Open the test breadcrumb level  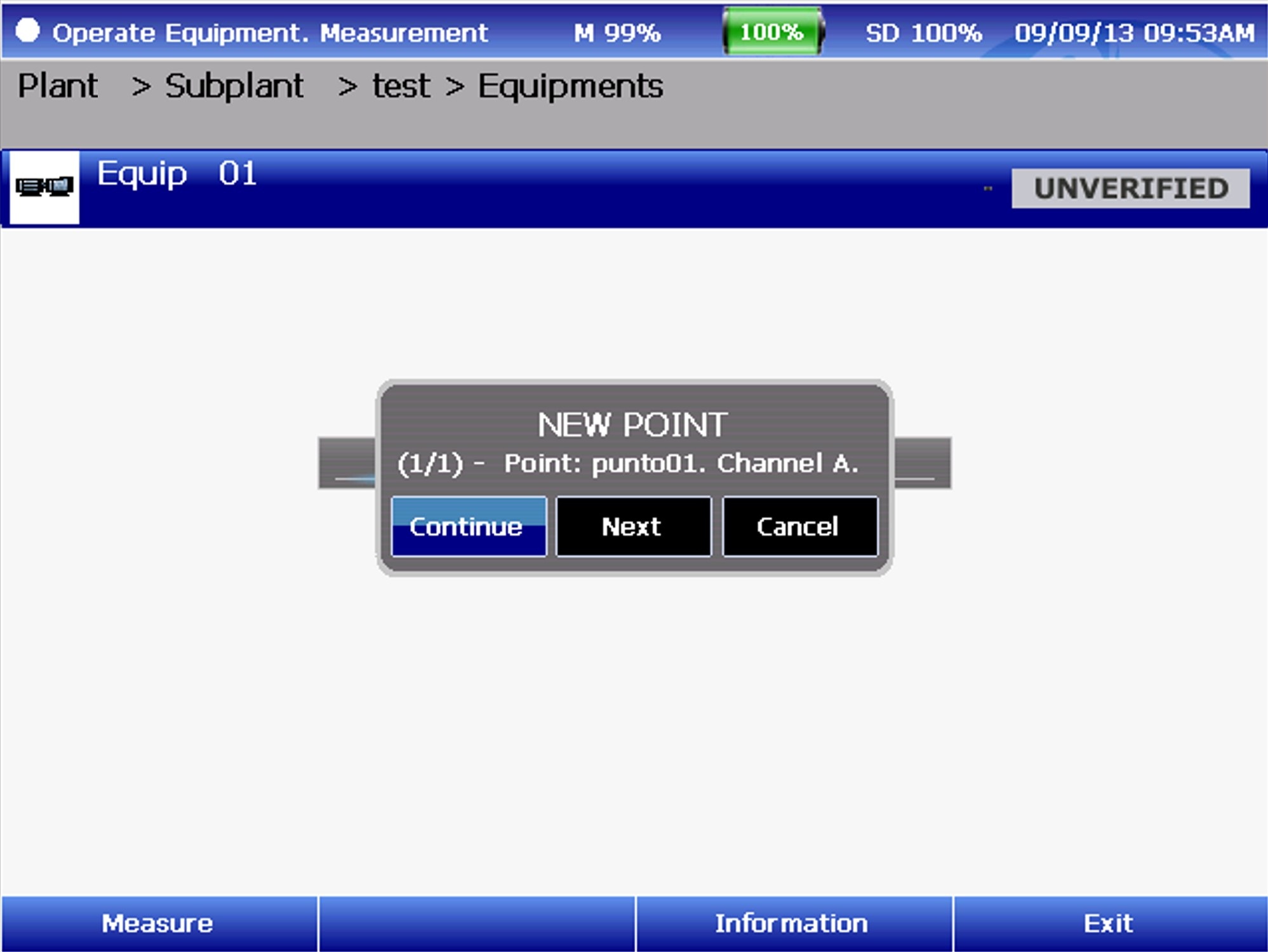pos(399,86)
